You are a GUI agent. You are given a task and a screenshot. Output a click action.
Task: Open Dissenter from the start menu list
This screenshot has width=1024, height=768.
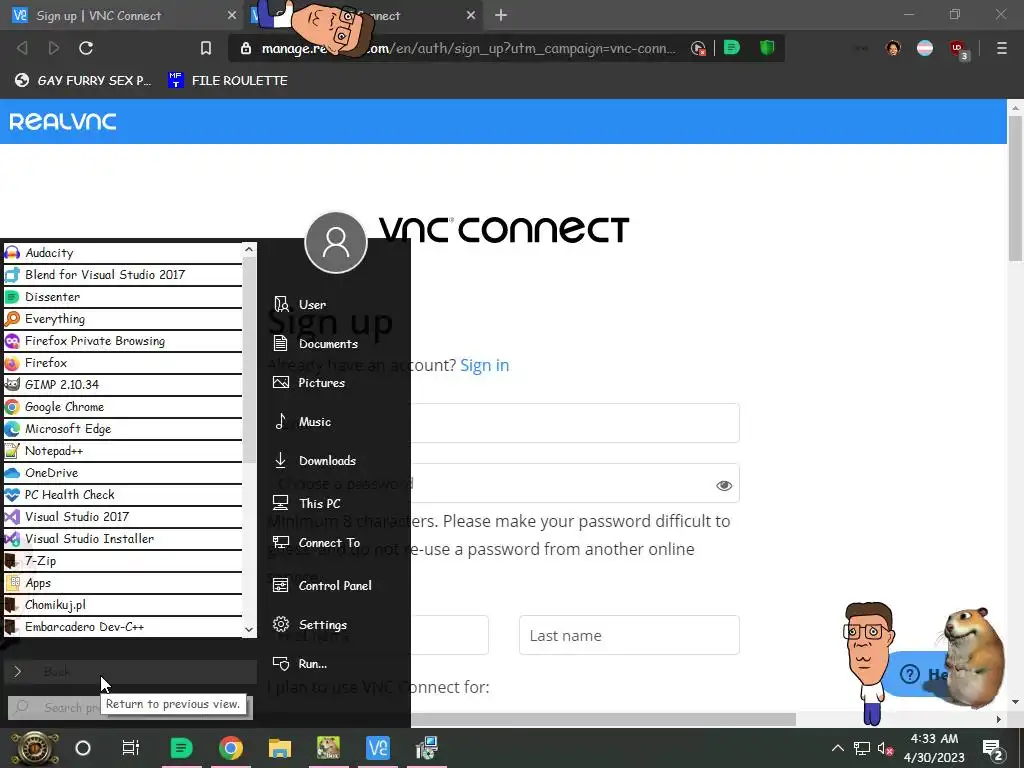click(x=123, y=297)
